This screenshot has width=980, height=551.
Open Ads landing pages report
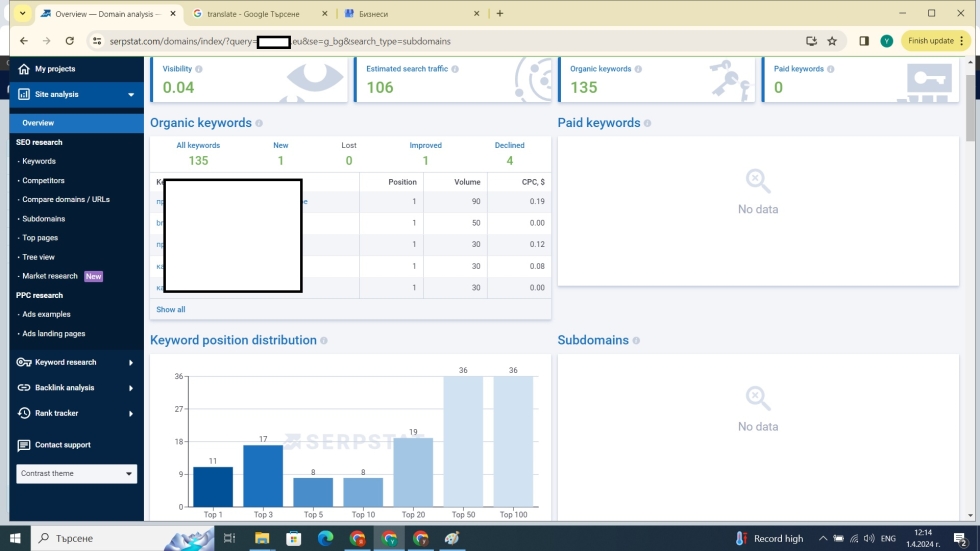[54, 334]
